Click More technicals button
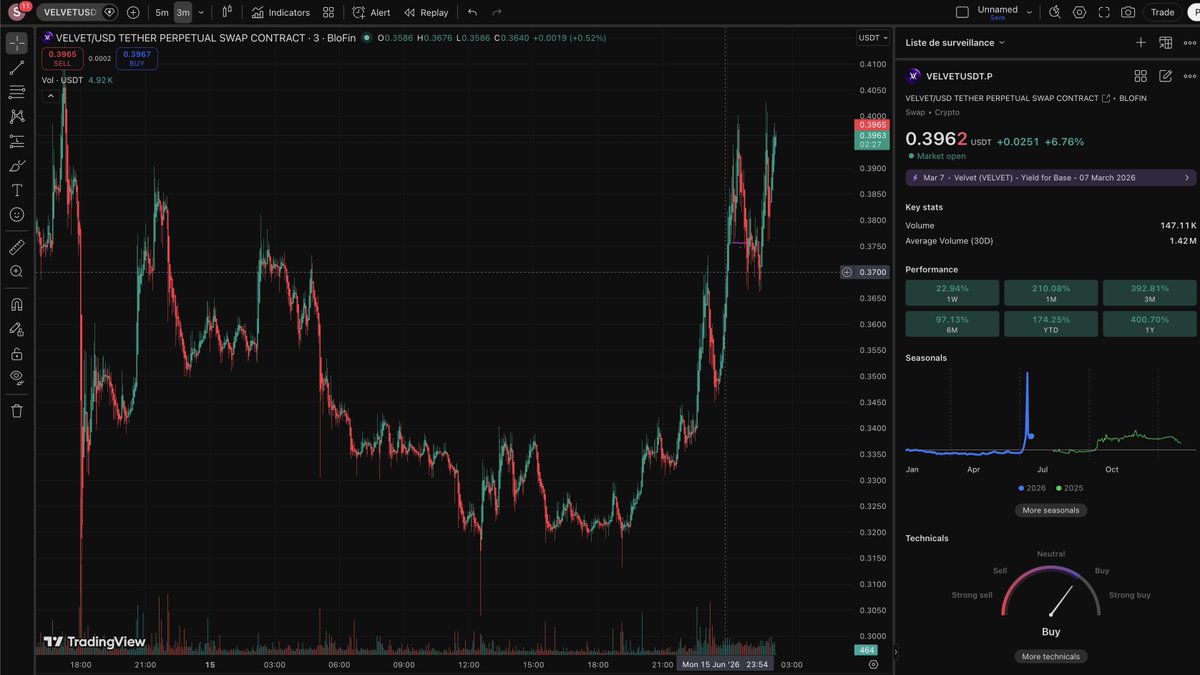The image size is (1200, 675). click(x=1050, y=656)
